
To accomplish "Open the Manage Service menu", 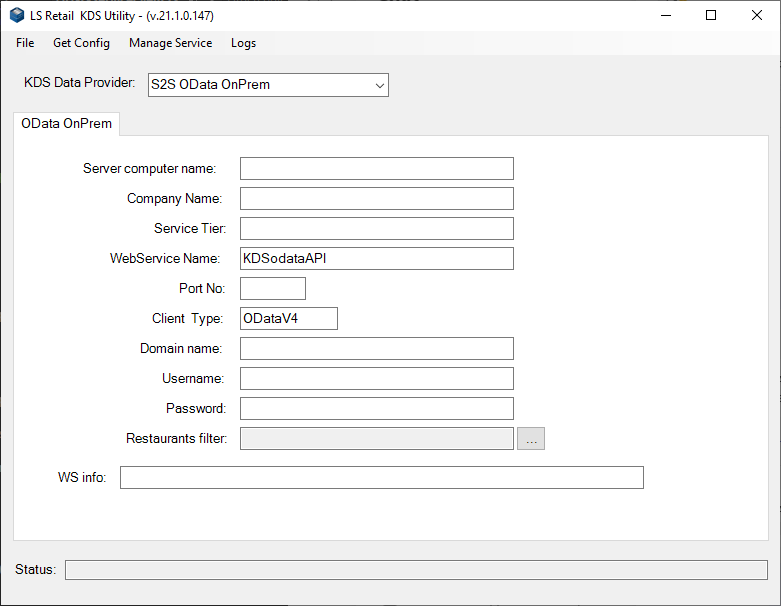I will (x=170, y=43).
